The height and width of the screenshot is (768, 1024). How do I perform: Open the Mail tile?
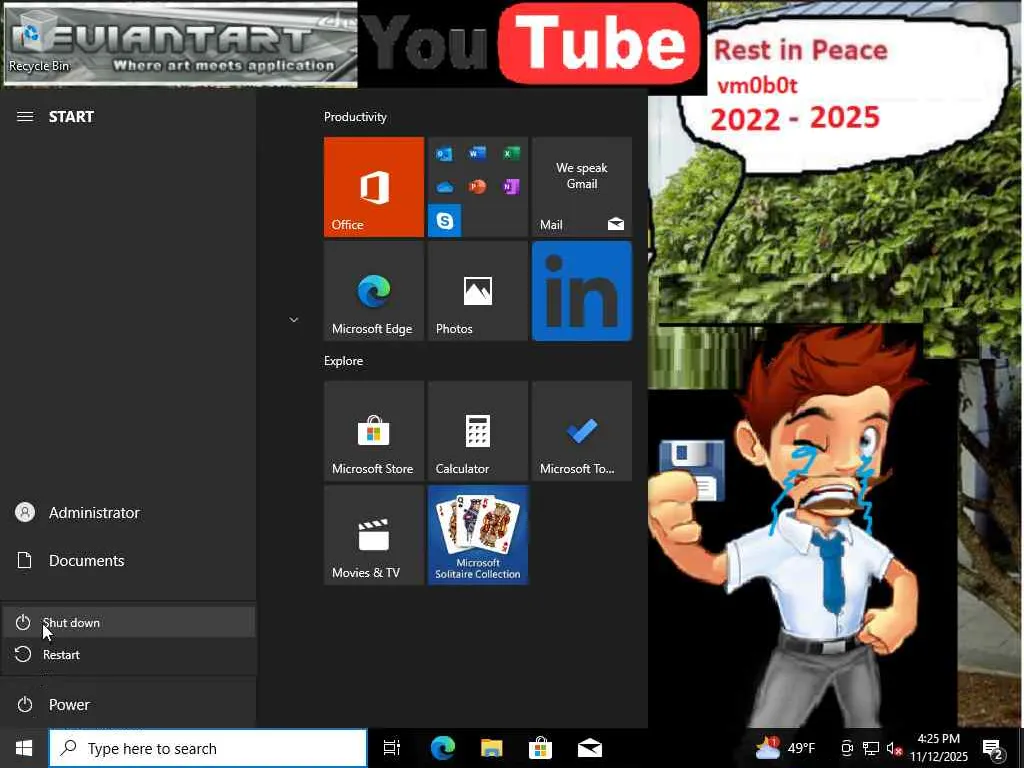581,187
